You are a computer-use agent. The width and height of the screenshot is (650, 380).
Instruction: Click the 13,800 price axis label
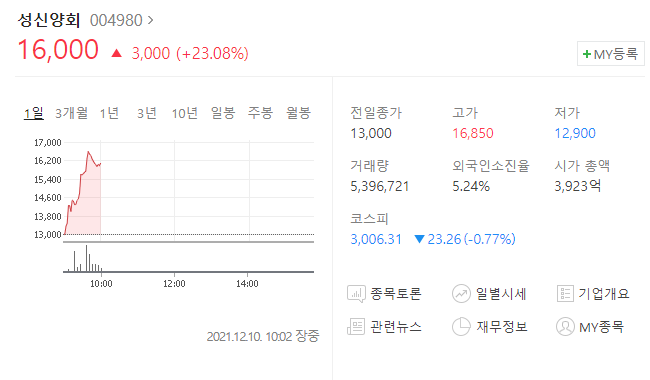[48, 216]
